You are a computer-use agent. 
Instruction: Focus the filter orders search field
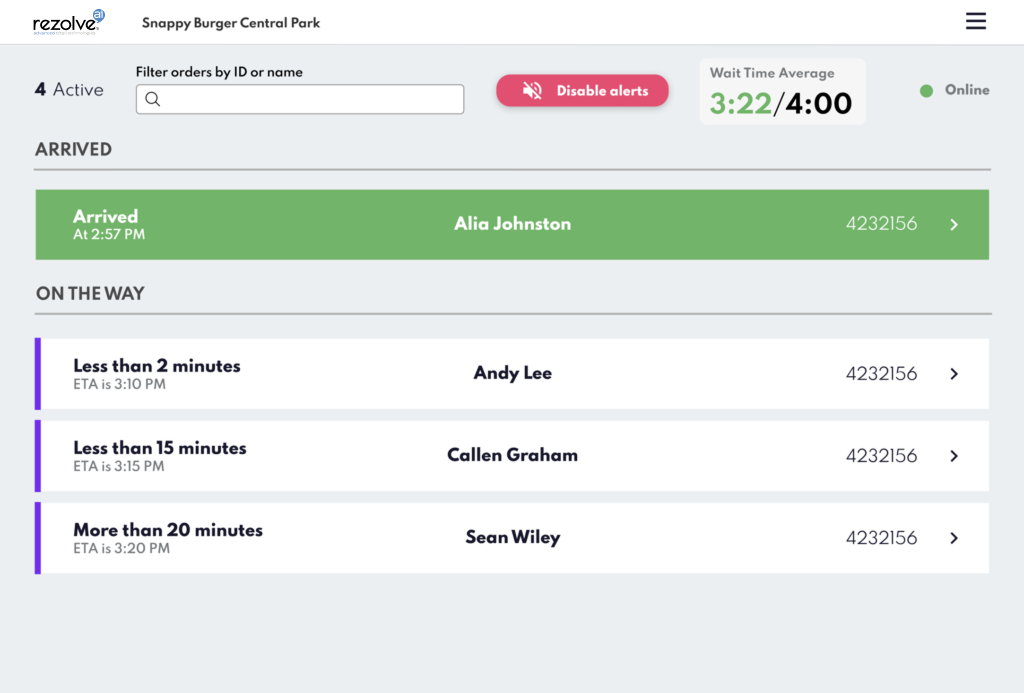310,99
